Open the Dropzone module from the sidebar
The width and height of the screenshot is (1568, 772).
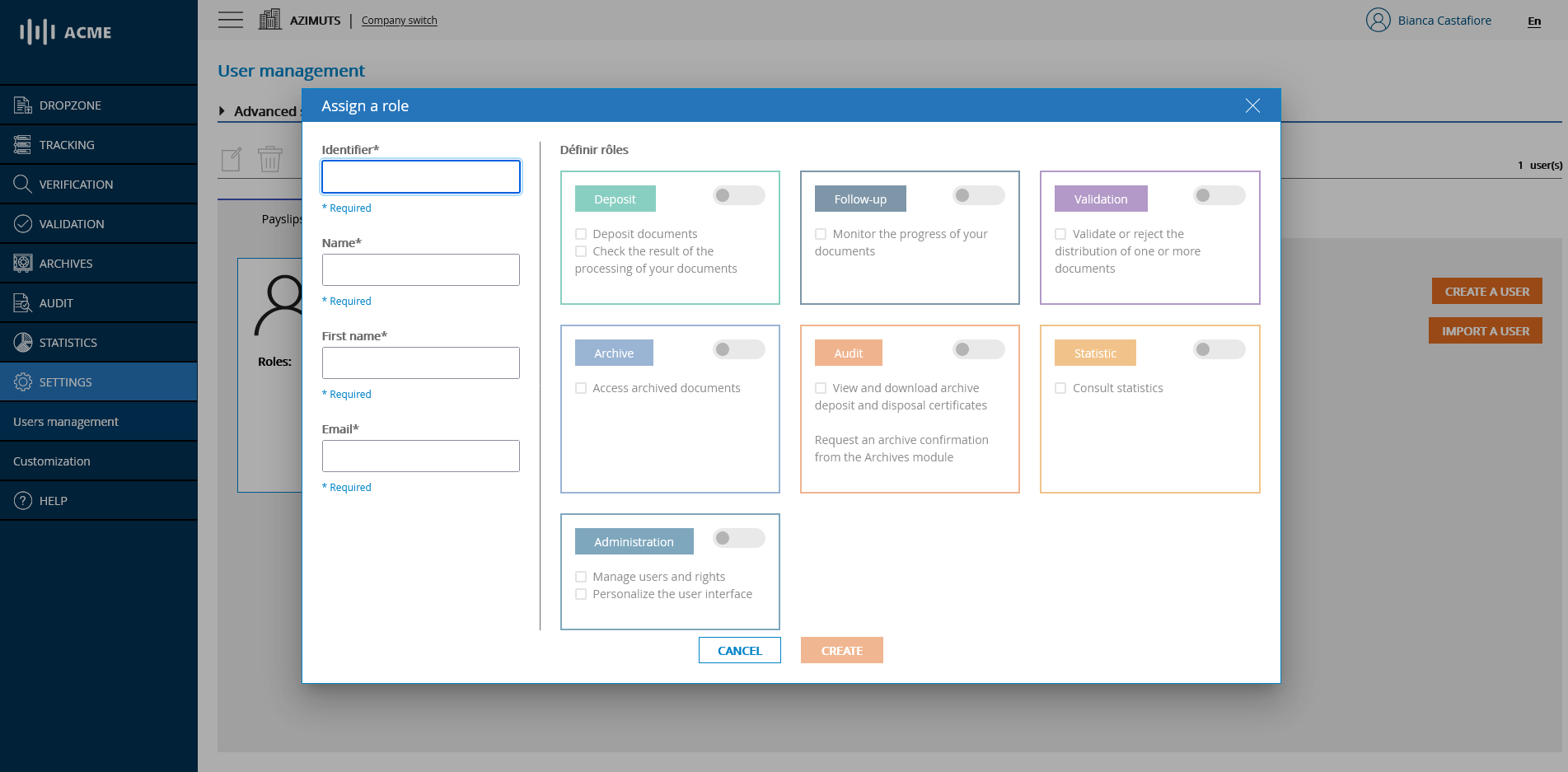(x=70, y=105)
